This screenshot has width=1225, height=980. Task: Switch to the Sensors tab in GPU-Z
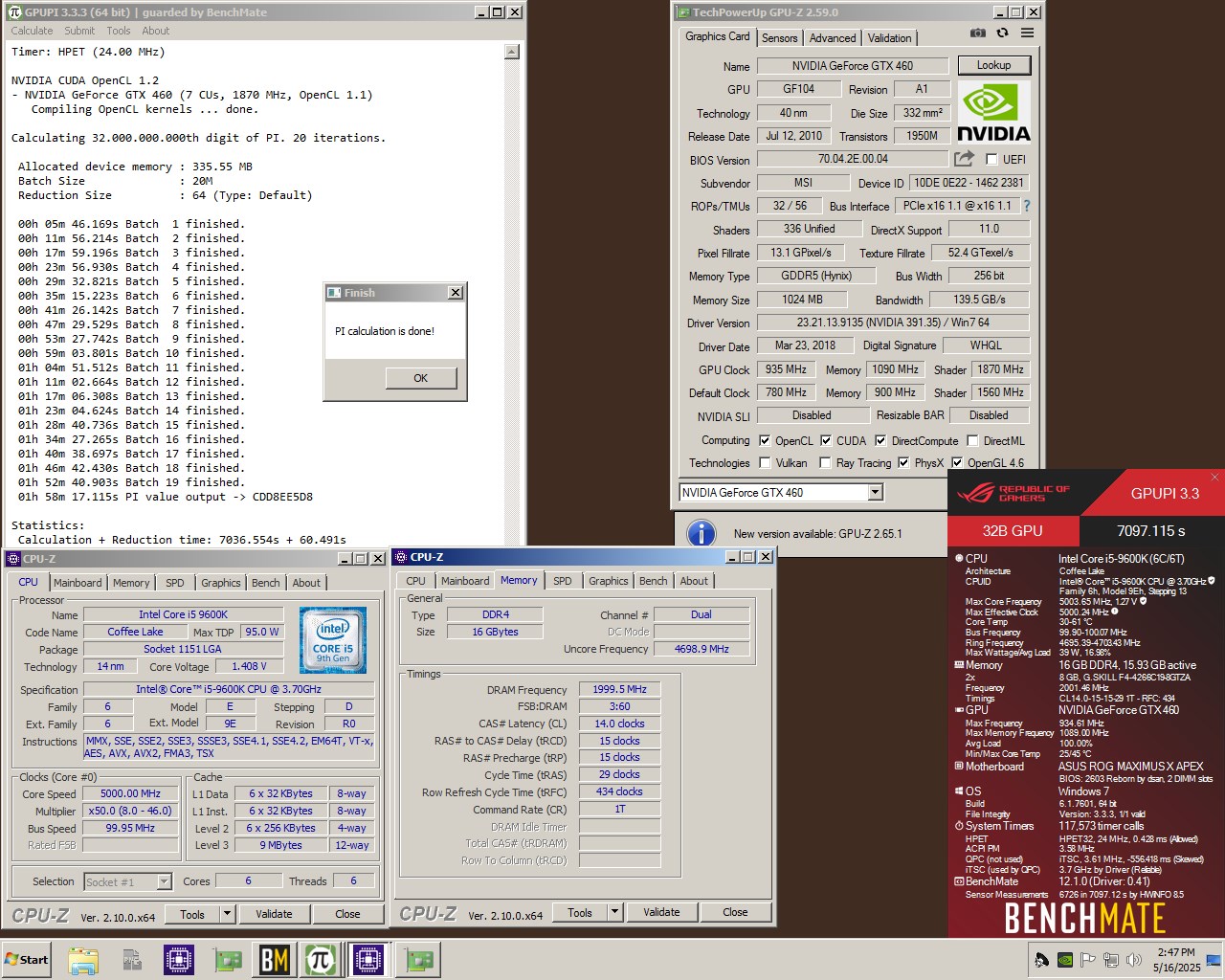coord(780,37)
